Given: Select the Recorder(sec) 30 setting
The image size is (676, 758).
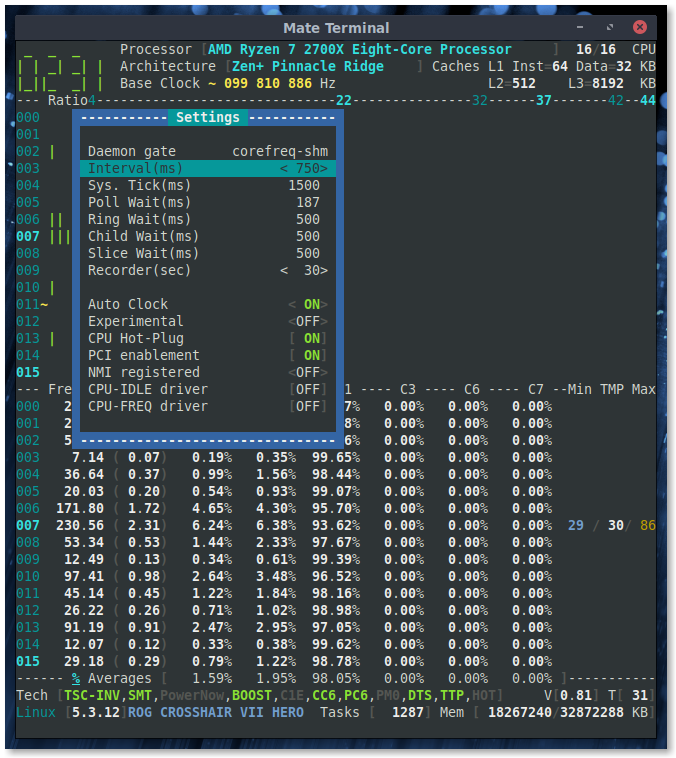Looking at the screenshot, I should (x=208, y=270).
